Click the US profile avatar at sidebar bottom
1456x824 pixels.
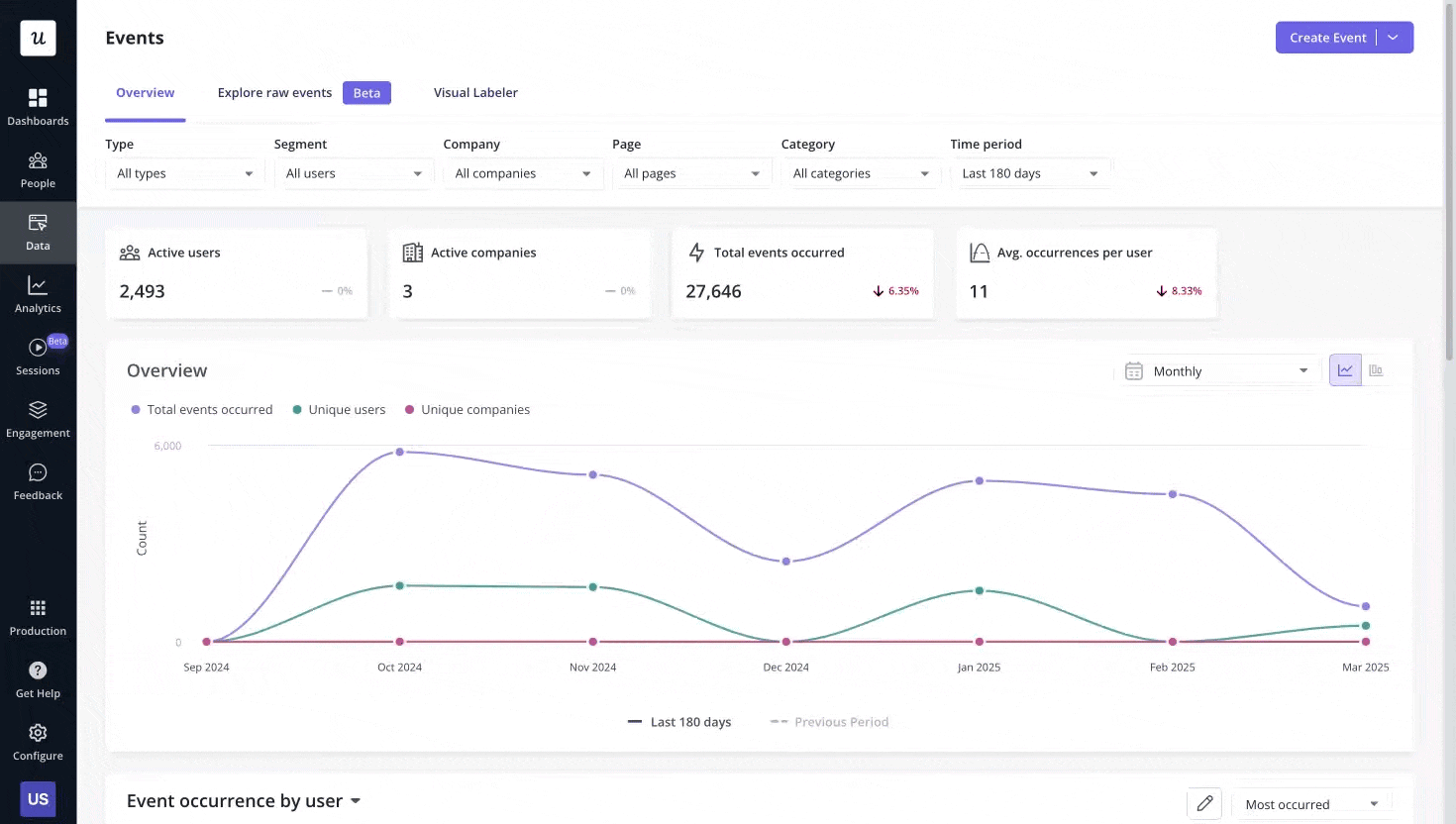[38, 798]
